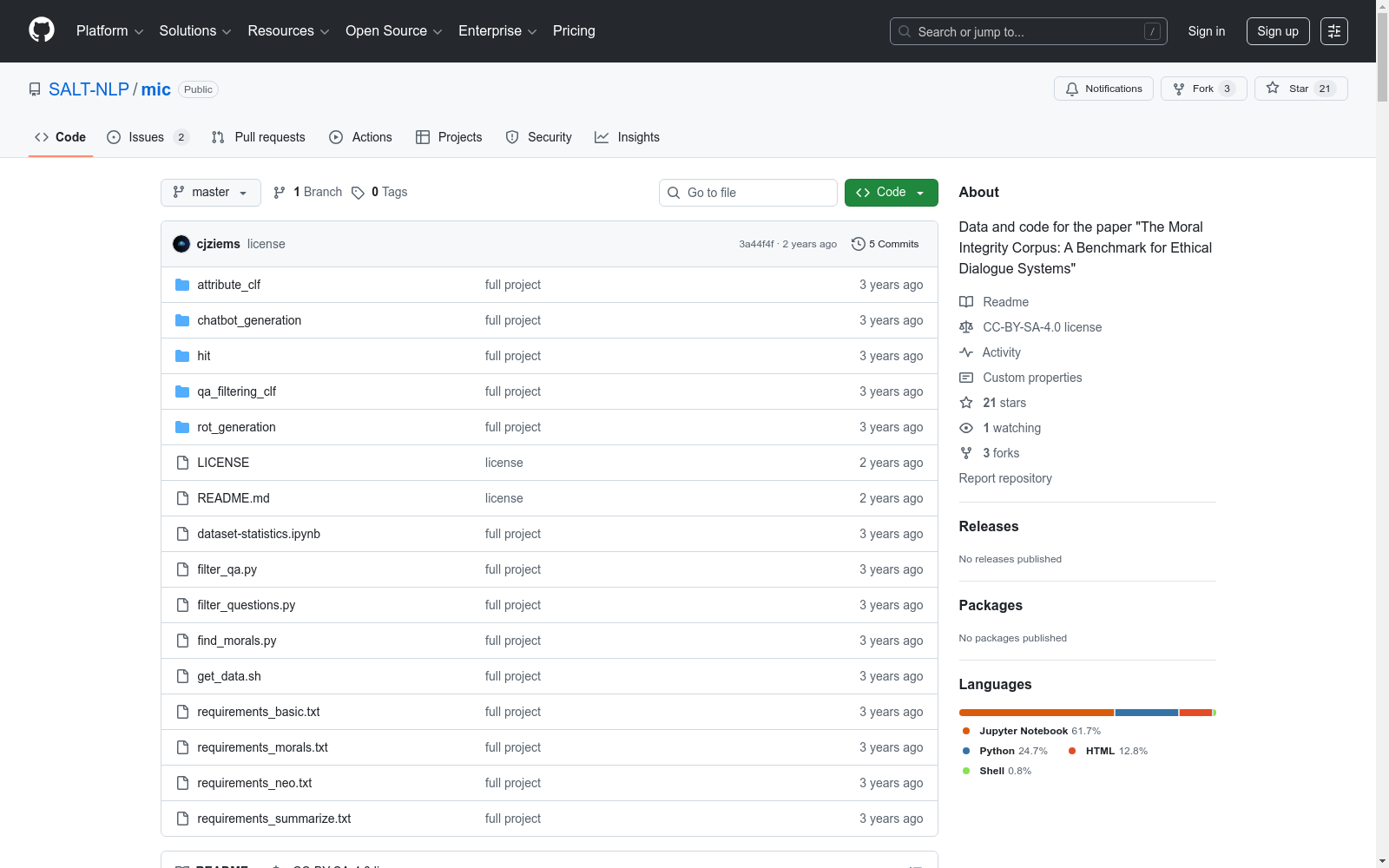
Task: Click the Sign up button
Action: click(x=1277, y=31)
